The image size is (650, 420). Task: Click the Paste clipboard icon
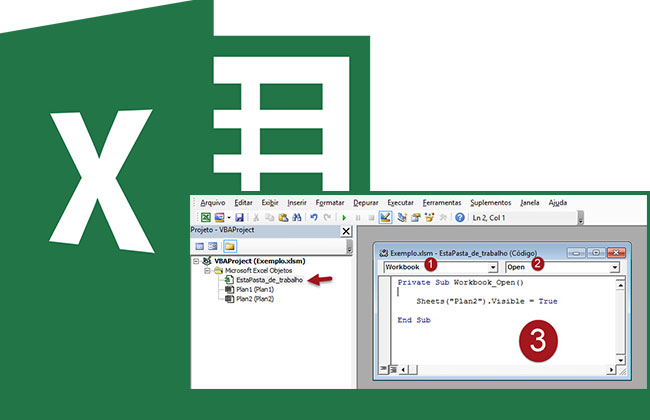283,217
